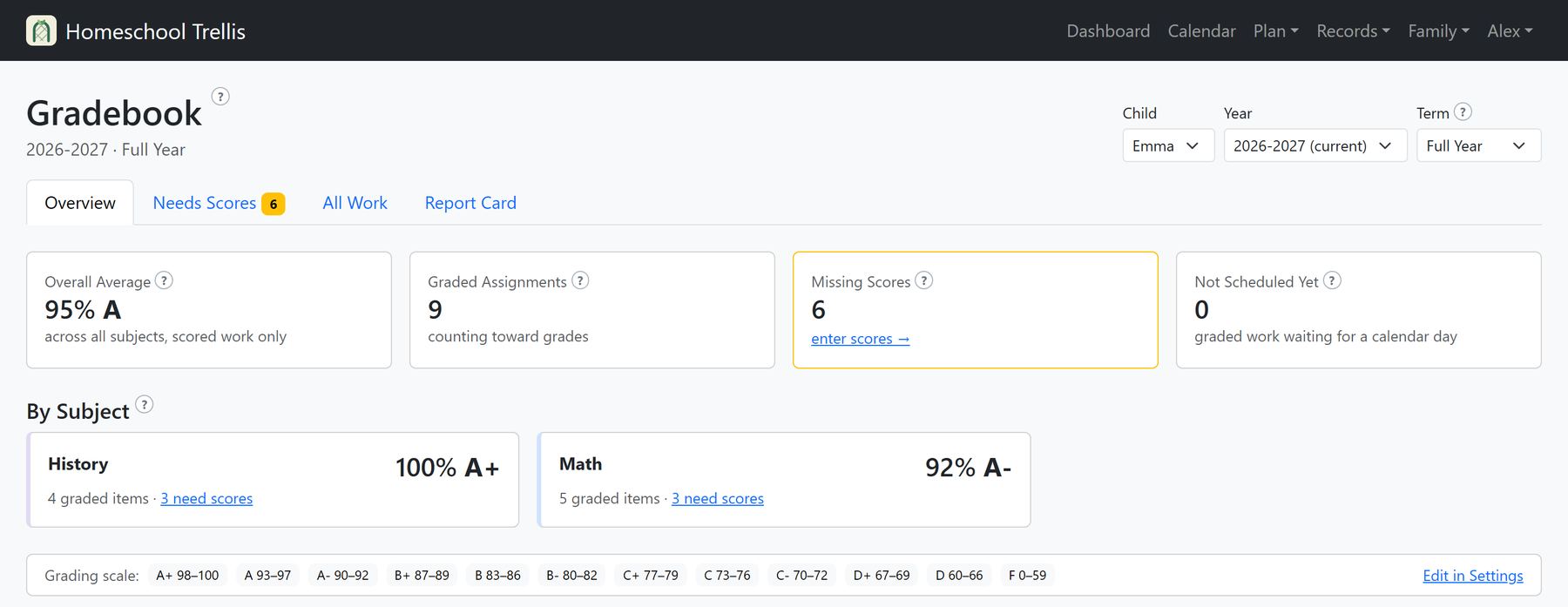Click the Homeschool Trellis logo icon
The width and height of the screenshot is (1568, 607).
coord(41,30)
